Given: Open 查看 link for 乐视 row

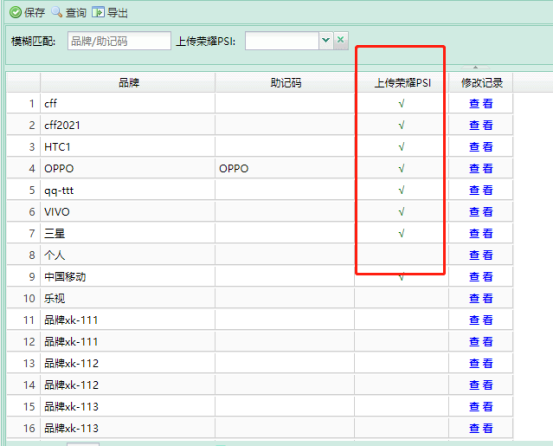Looking at the screenshot, I should pyautogui.click(x=481, y=299).
